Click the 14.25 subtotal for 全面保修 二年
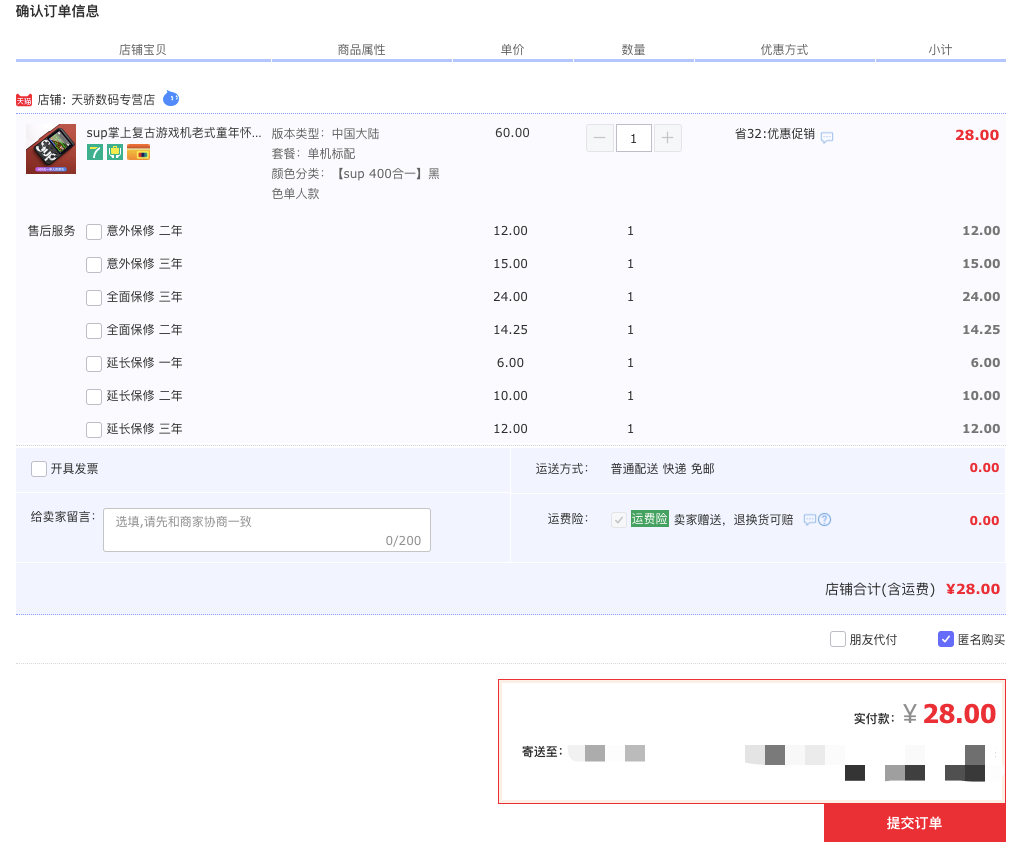 click(981, 329)
